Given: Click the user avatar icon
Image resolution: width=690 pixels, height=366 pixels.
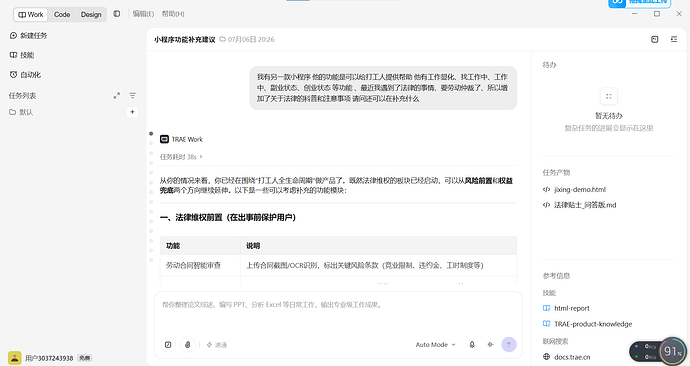Looking at the screenshot, I should tap(15, 358).
